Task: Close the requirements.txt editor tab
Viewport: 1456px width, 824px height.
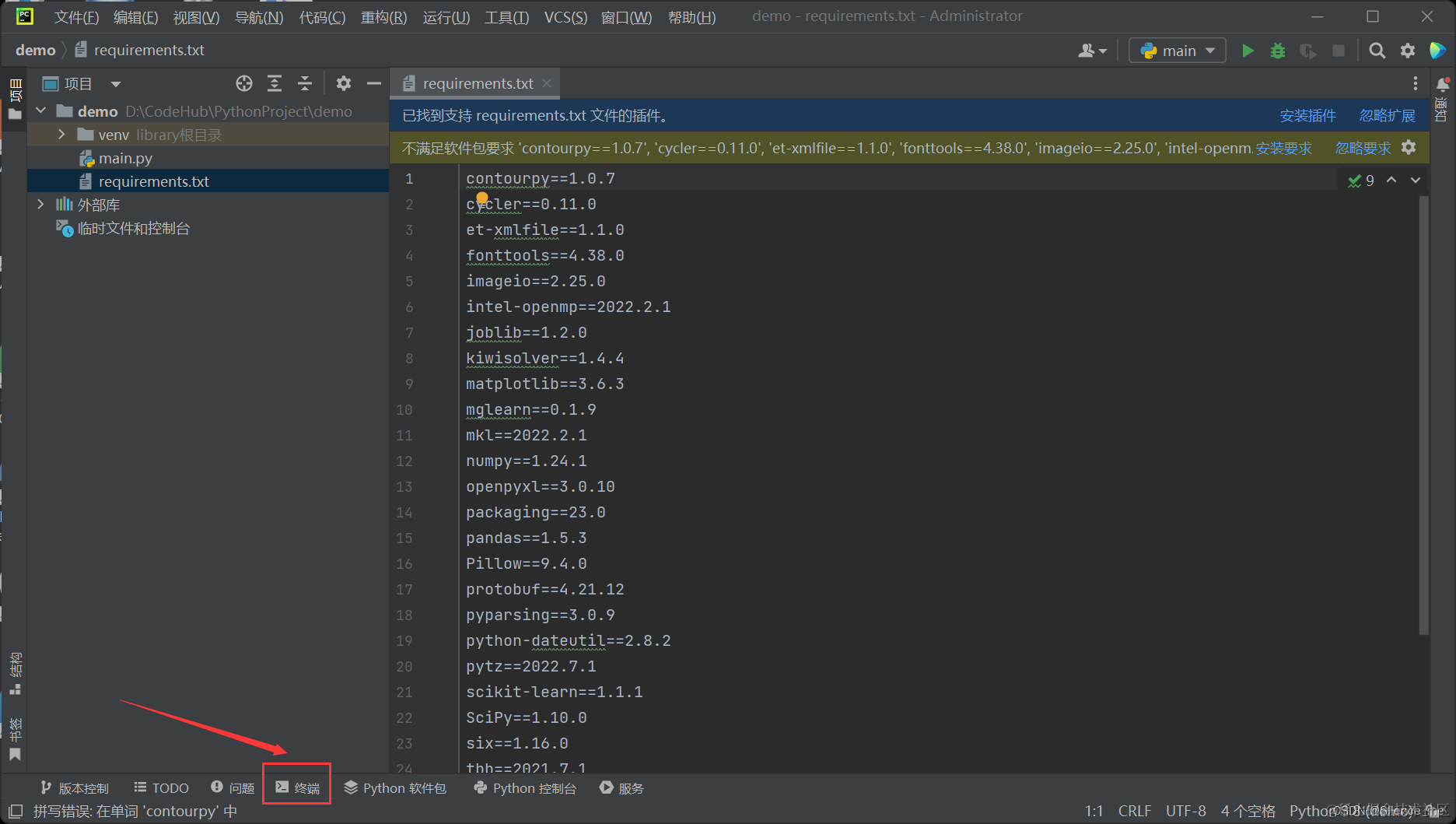Action: 548,83
